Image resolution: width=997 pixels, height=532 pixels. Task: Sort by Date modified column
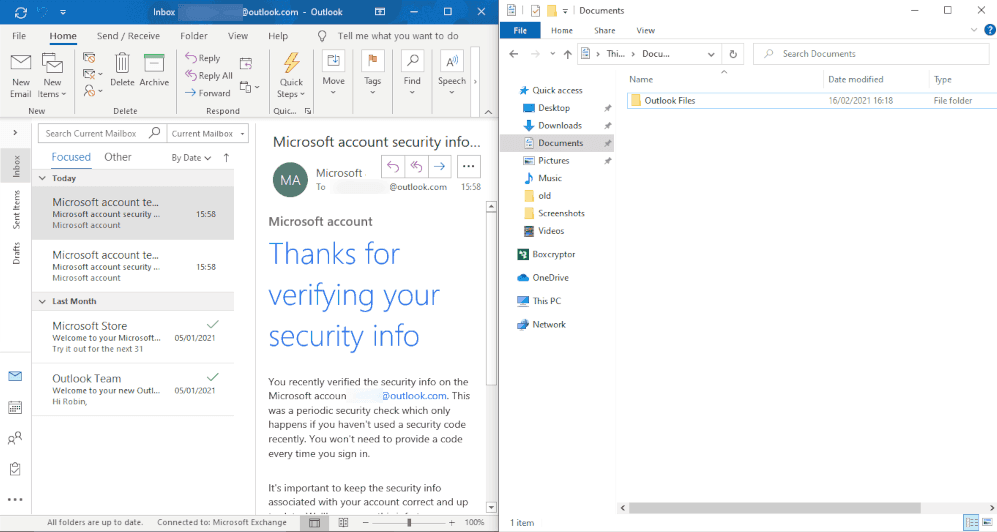point(855,79)
